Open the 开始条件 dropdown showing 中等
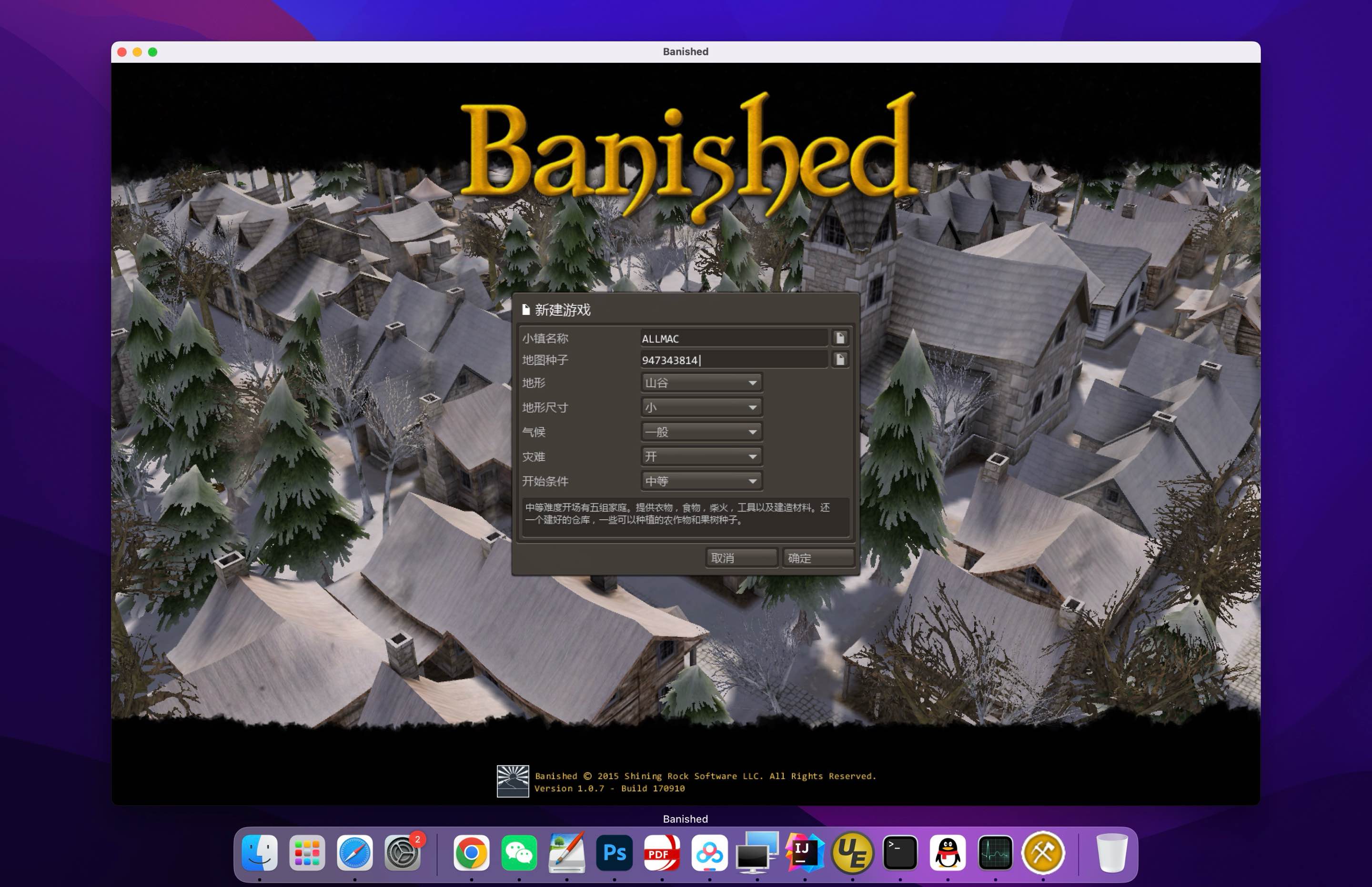Viewport: 1372px width, 887px height. click(702, 481)
